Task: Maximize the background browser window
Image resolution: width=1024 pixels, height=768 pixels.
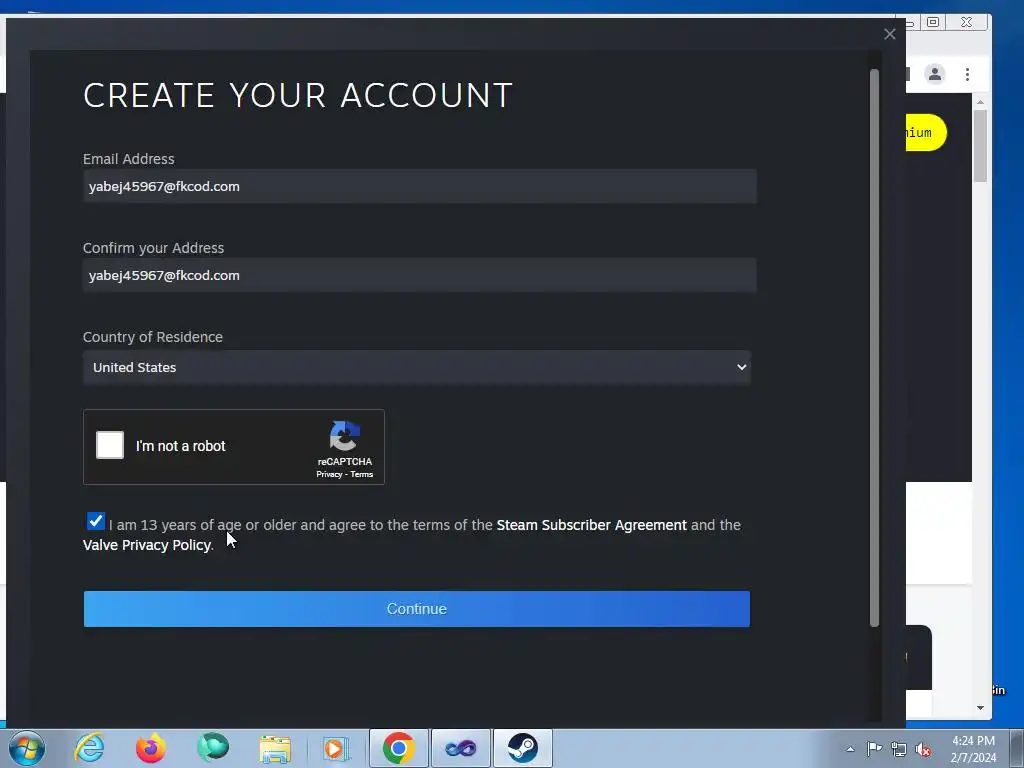Action: click(x=933, y=22)
